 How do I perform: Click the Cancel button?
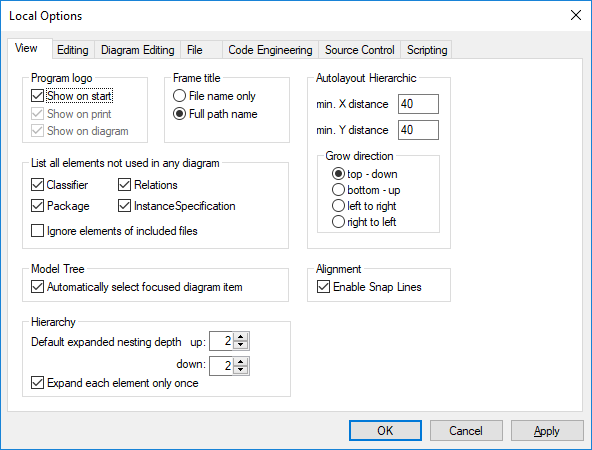tap(466, 430)
